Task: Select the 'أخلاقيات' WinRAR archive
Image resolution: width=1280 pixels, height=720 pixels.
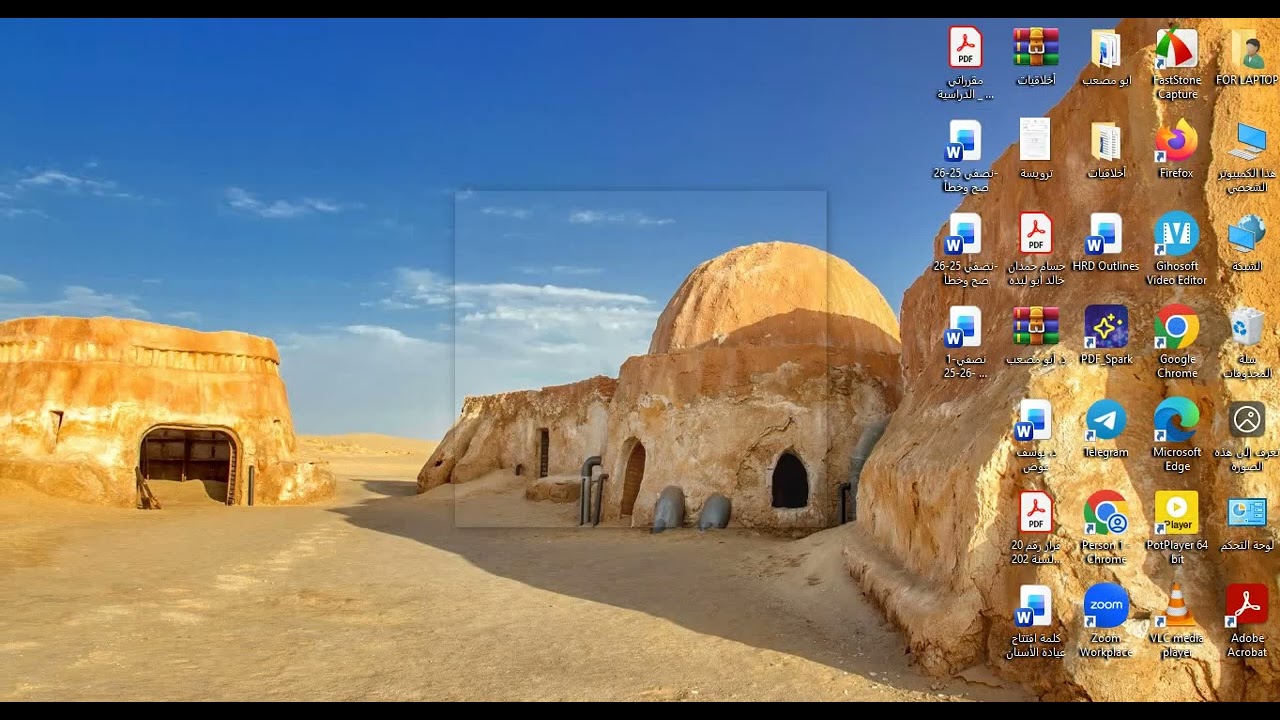Action: click(x=1036, y=57)
